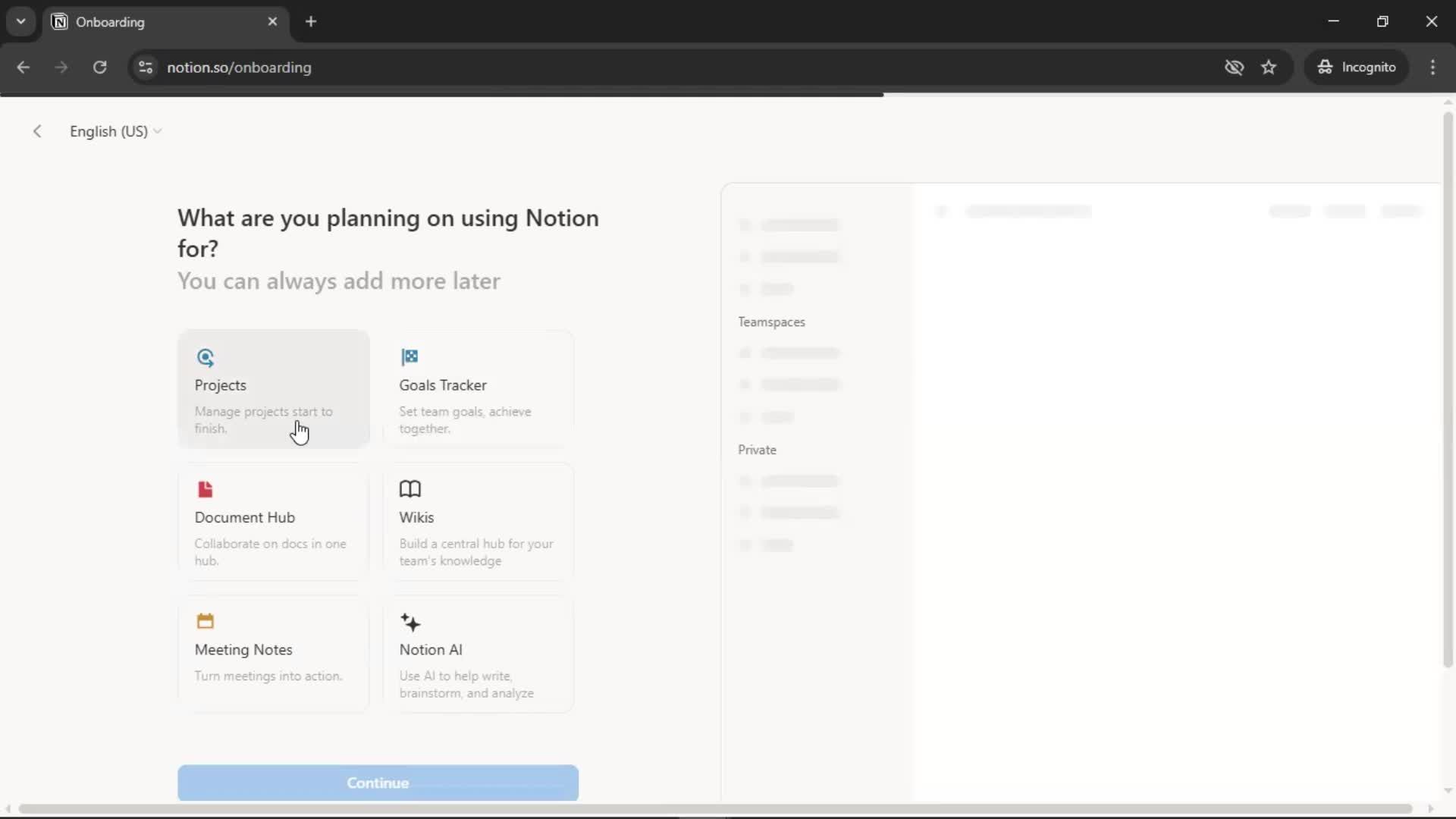Click browser back arrow

(x=24, y=67)
